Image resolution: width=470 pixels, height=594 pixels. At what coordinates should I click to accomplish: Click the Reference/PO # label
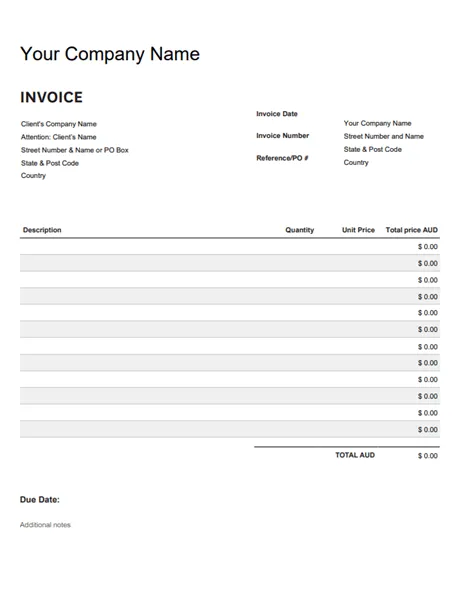[x=282, y=158]
